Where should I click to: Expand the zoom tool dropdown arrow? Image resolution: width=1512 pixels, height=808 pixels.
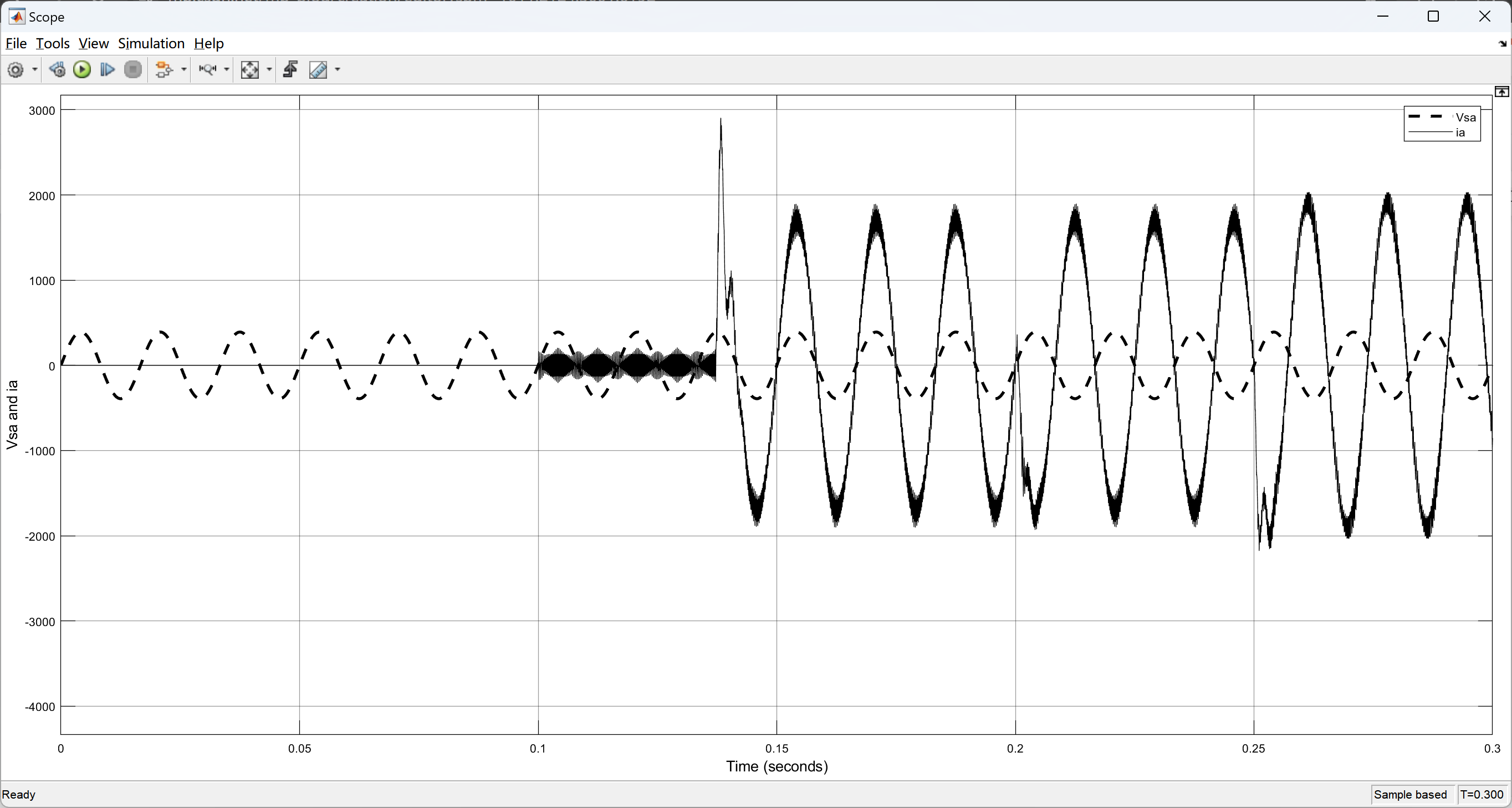(x=227, y=70)
